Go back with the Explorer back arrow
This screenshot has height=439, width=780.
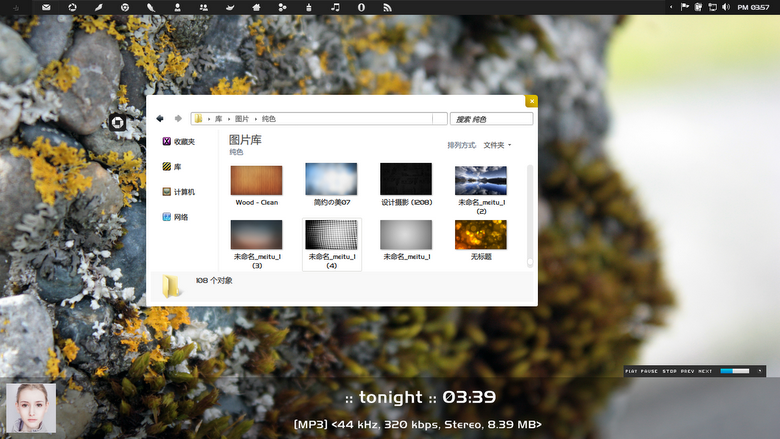[x=160, y=118]
